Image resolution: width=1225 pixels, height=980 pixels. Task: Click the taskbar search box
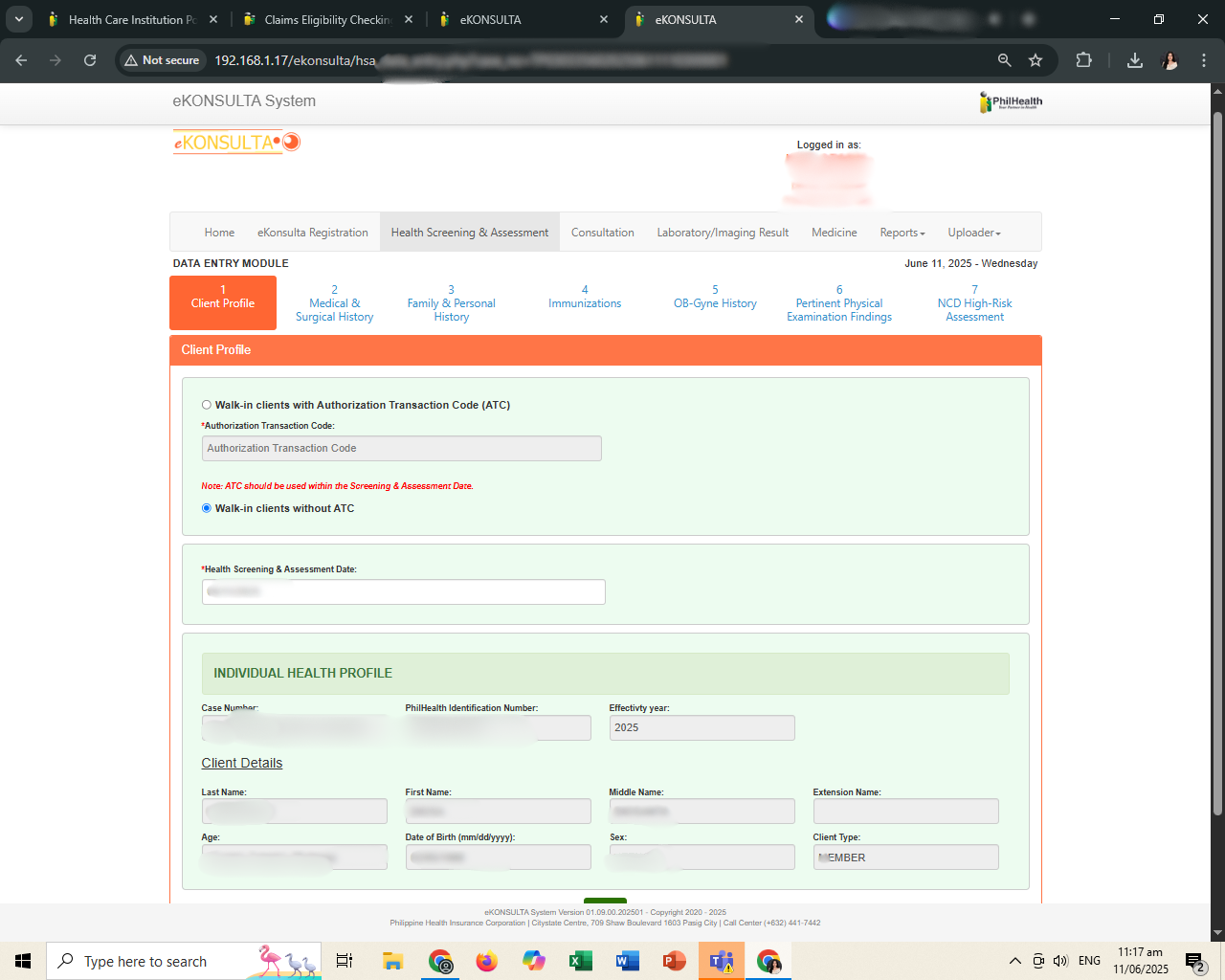(184, 961)
